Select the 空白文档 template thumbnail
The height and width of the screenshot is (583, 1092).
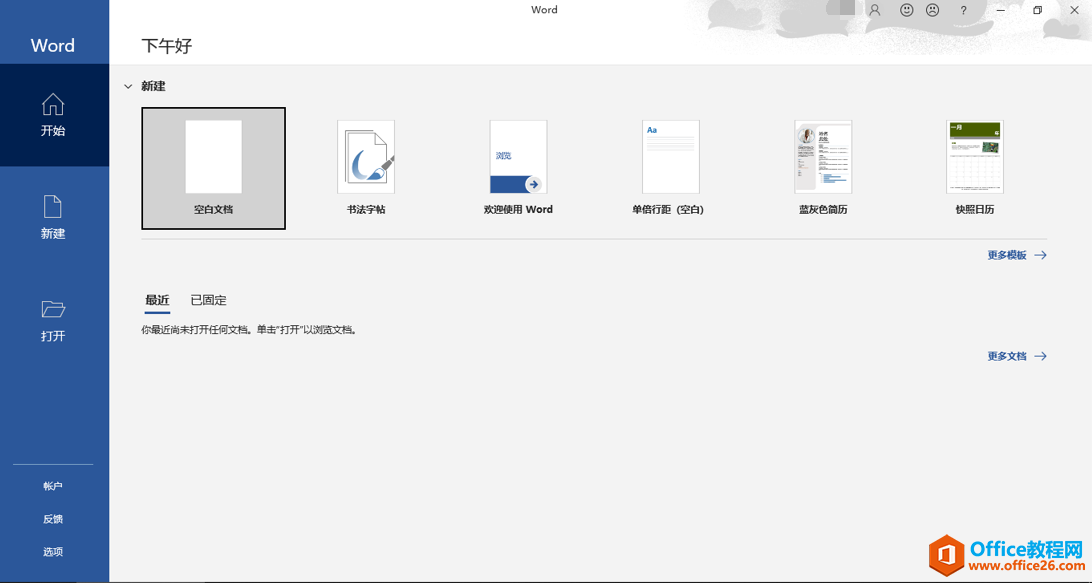(213, 158)
